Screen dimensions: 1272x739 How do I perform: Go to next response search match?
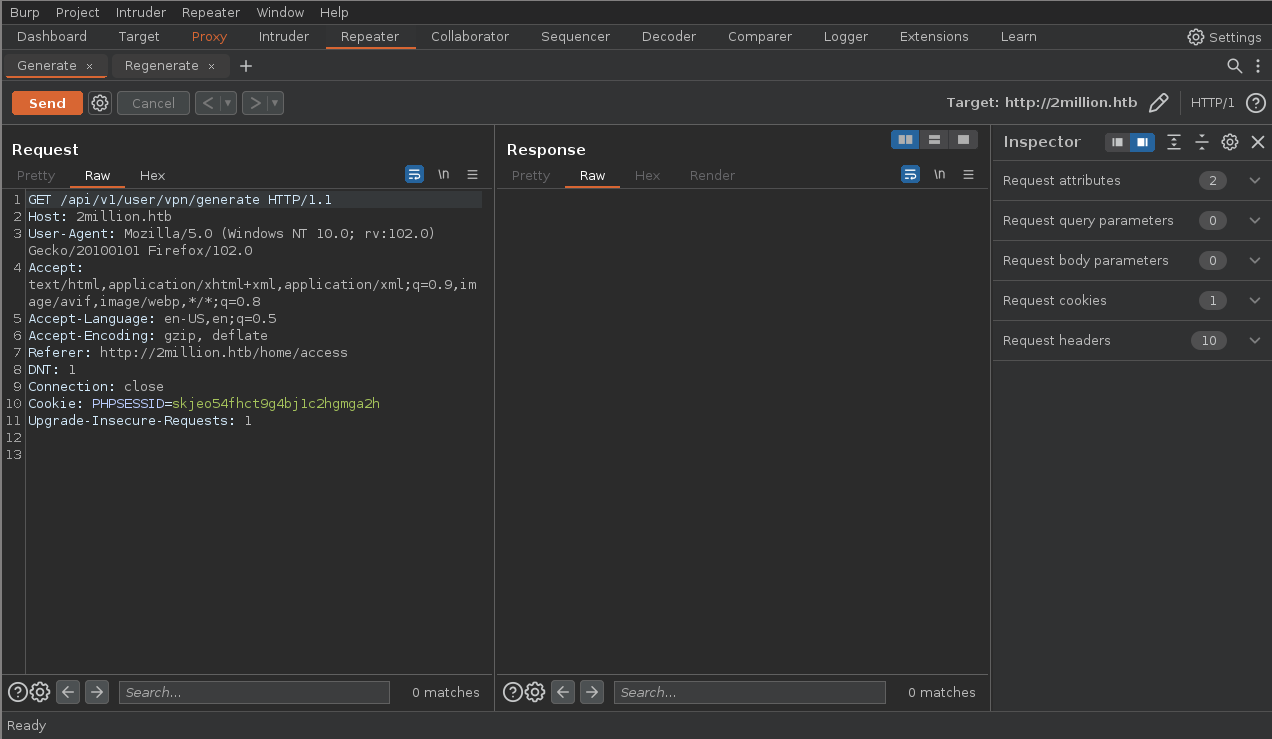(592, 692)
